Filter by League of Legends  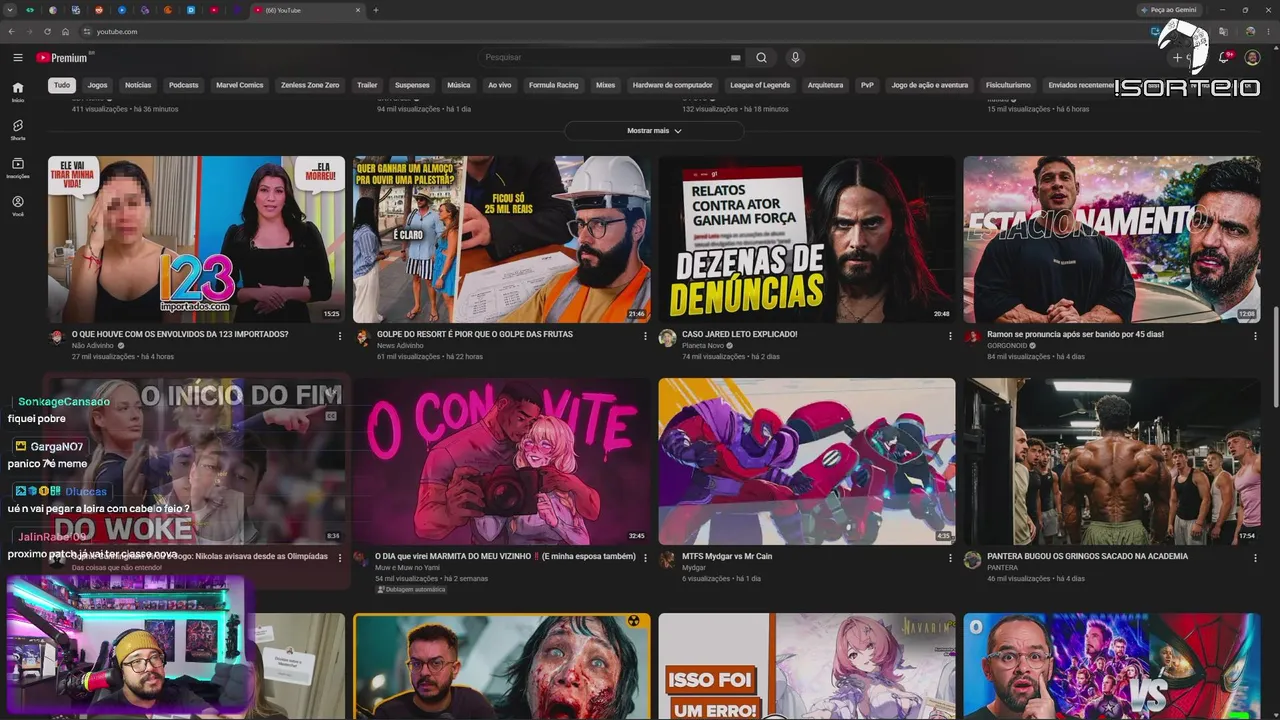760,85
